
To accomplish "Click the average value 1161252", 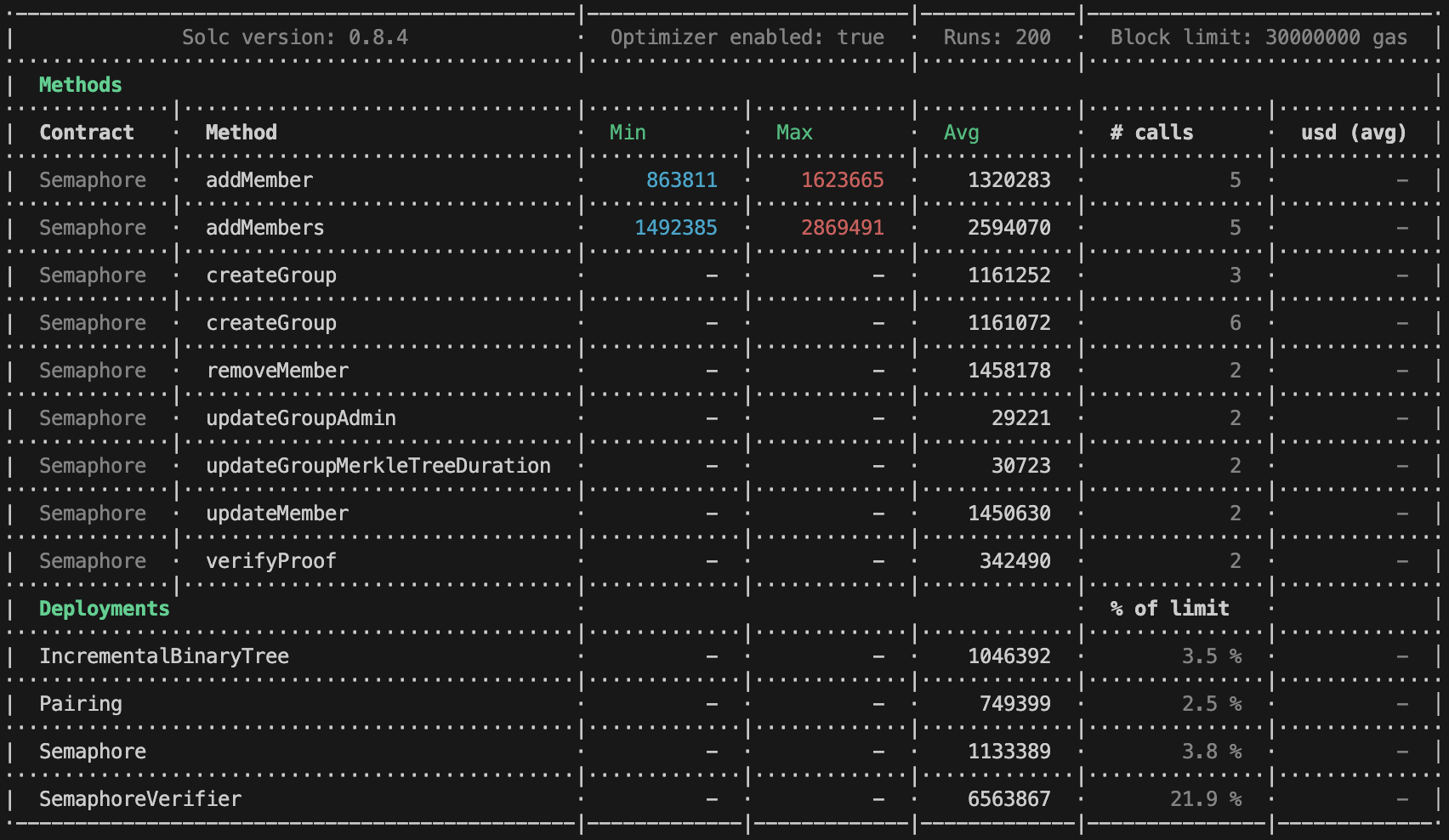I will [x=1009, y=275].
